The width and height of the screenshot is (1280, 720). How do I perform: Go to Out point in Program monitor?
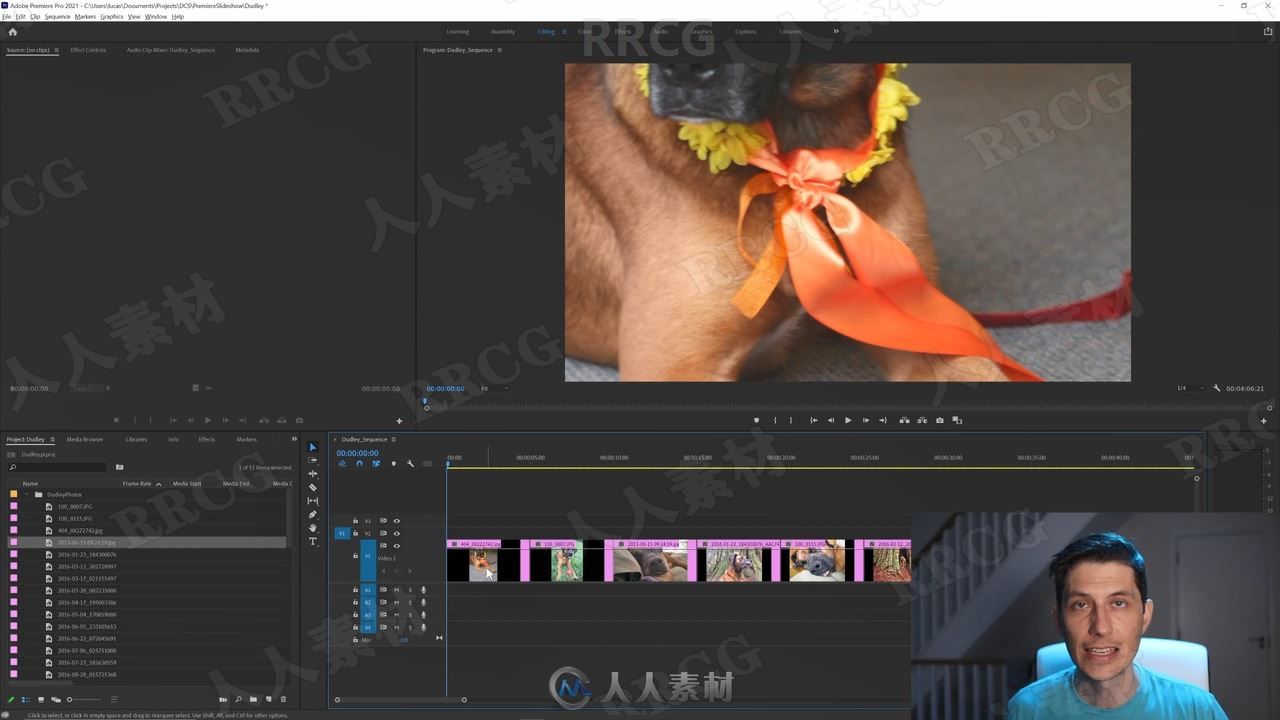(882, 420)
